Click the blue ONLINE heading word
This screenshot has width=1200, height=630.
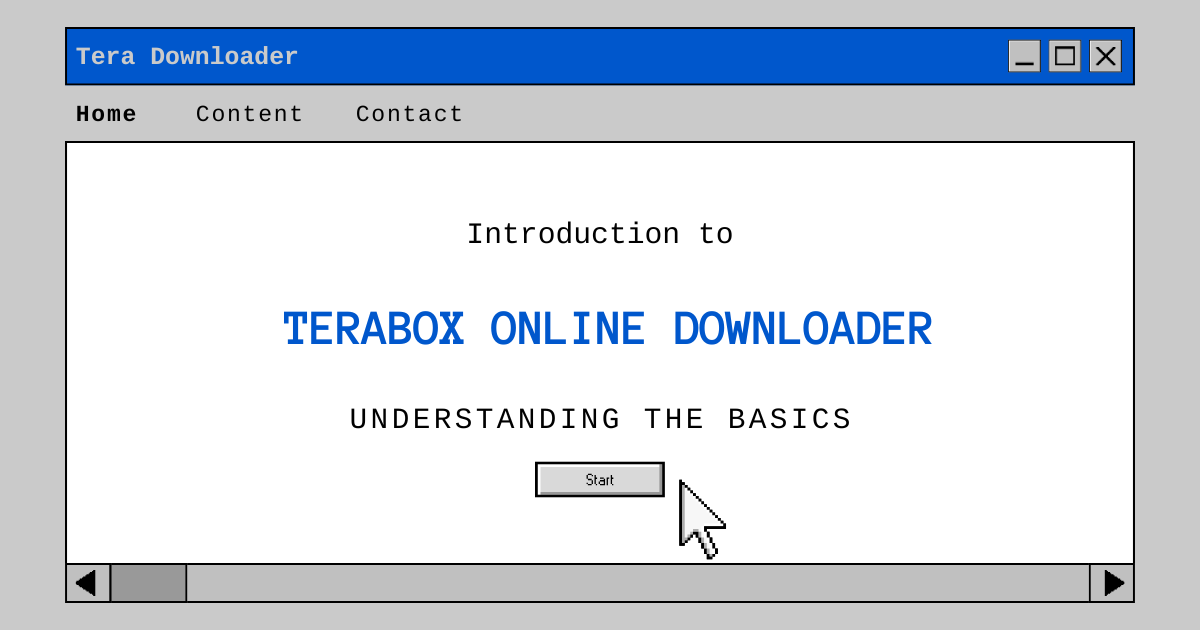point(567,331)
